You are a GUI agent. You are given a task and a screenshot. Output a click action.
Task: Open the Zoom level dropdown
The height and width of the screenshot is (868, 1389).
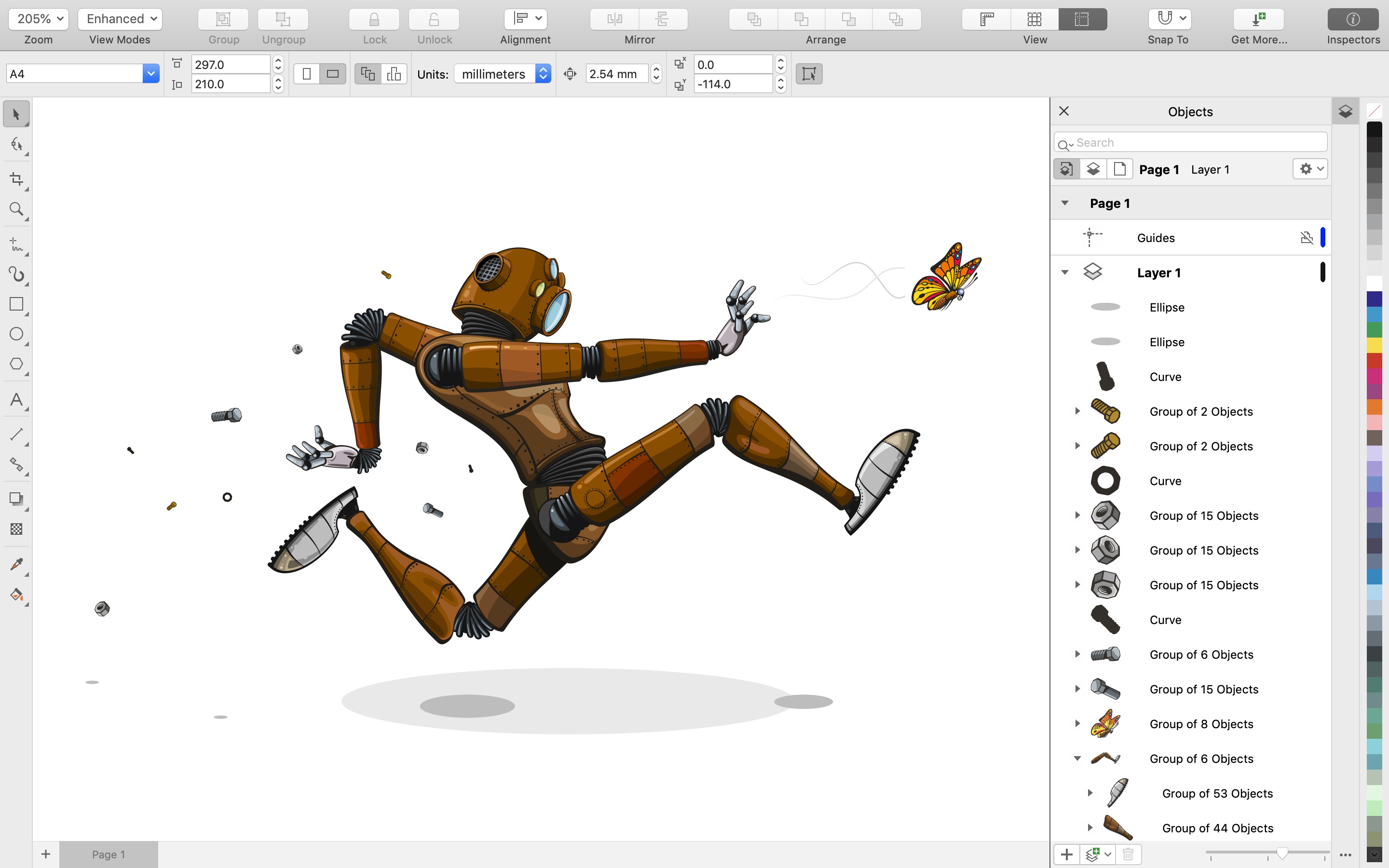[38, 18]
